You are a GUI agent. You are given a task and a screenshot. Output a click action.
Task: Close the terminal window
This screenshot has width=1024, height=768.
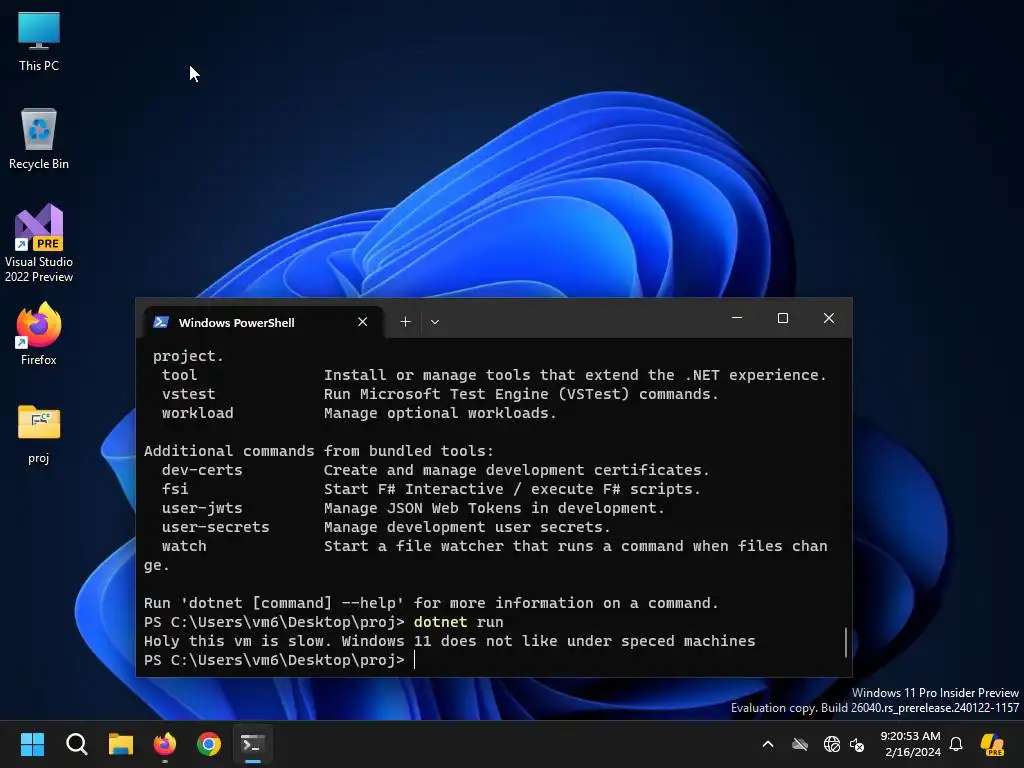click(x=829, y=318)
